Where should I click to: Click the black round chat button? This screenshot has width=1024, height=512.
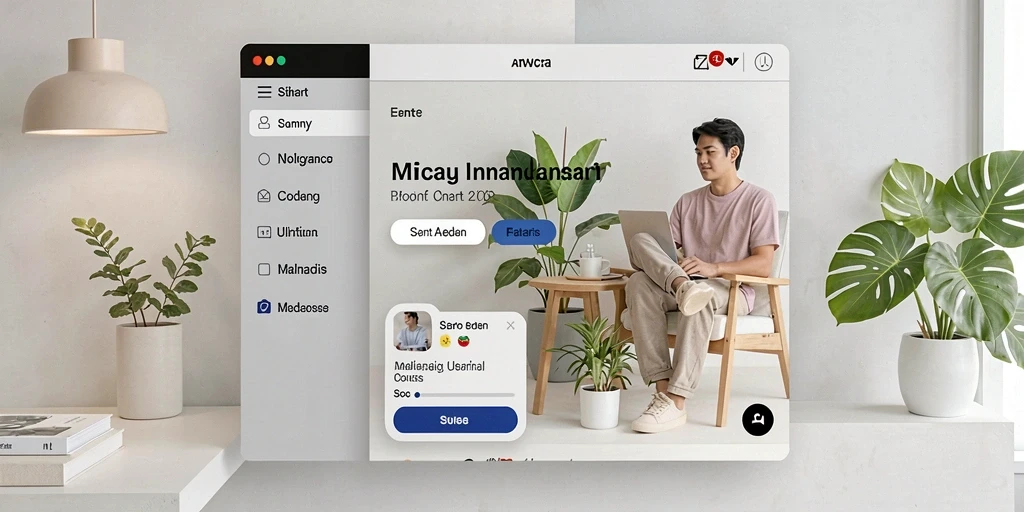coord(758,420)
